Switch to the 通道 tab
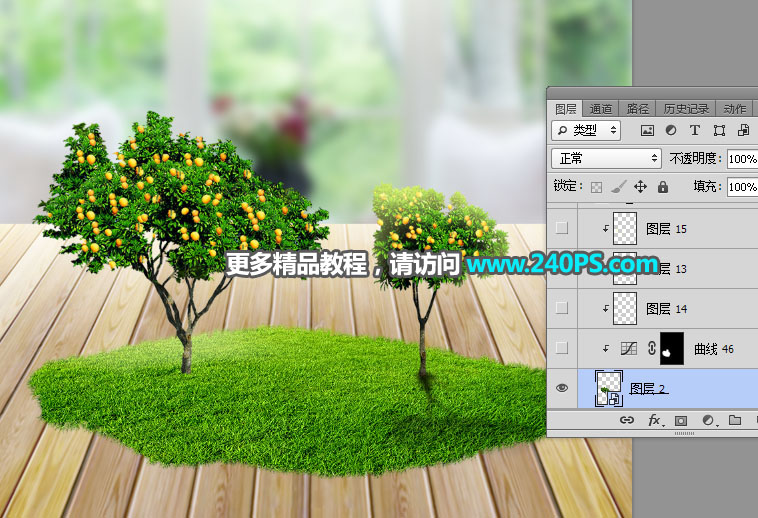 tap(600, 109)
